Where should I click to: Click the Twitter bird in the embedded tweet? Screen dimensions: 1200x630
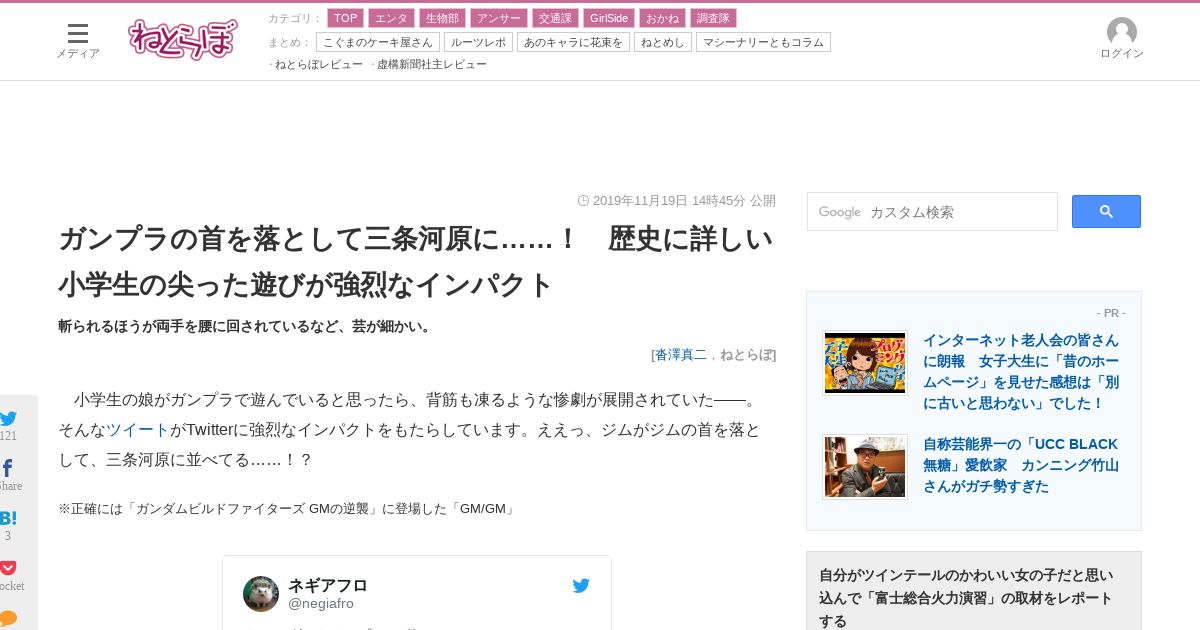(x=581, y=586)
